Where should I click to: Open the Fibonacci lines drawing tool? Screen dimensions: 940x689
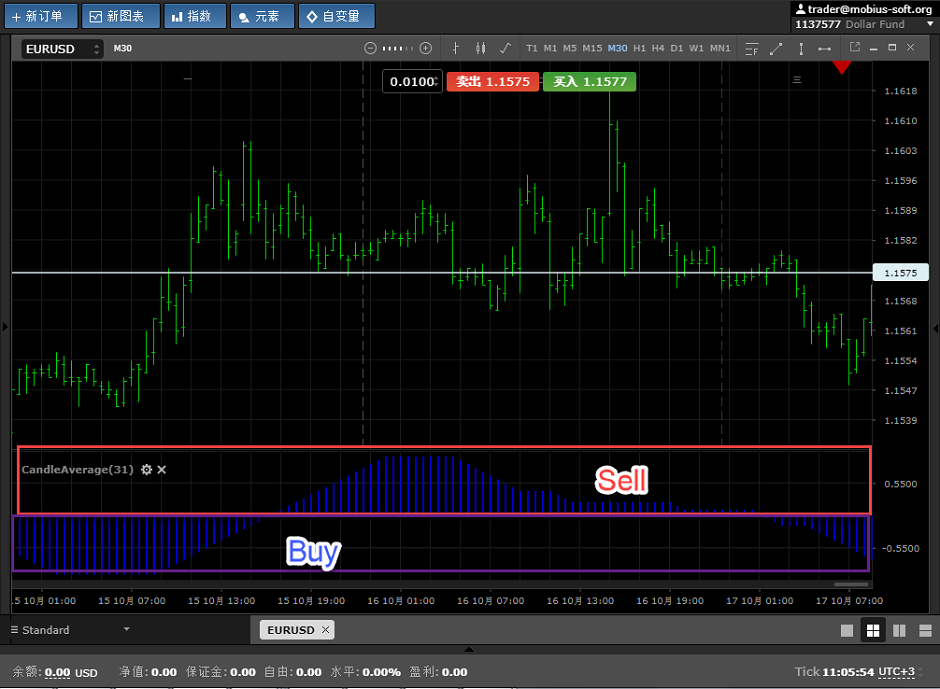[x=752, y=49]
